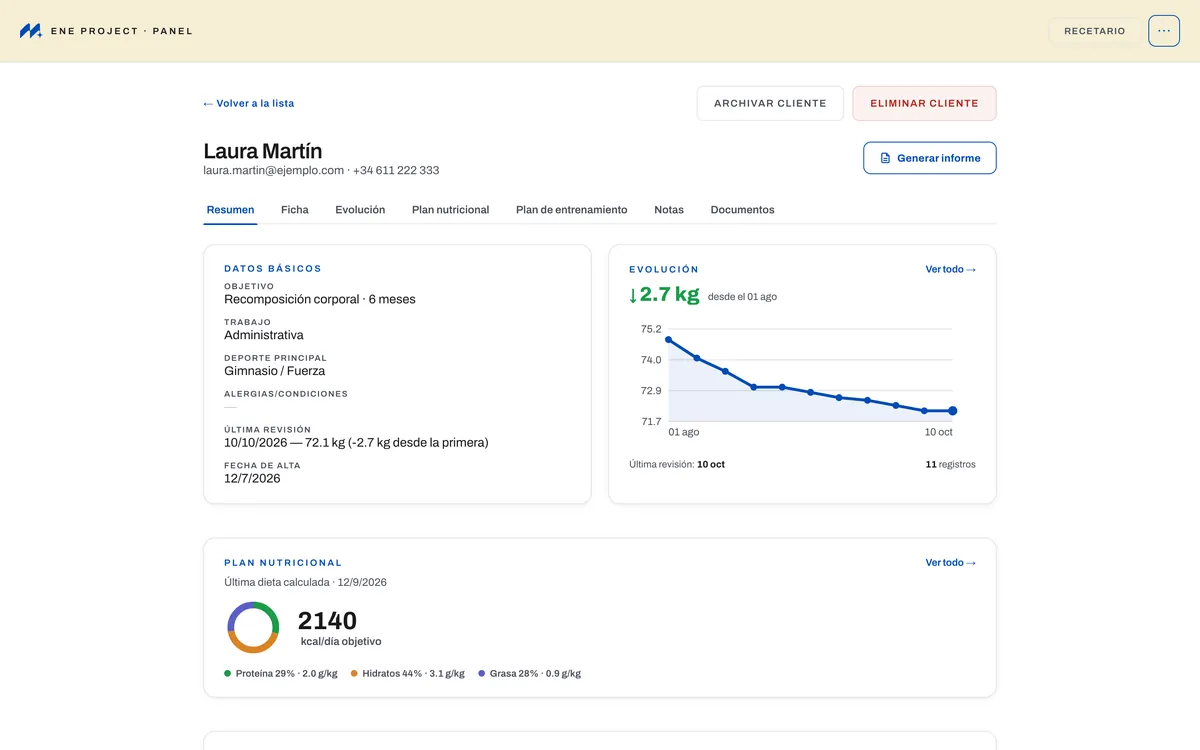Click Eliminar cliente button
The image size is (1200, 750).
coord(924,103)
